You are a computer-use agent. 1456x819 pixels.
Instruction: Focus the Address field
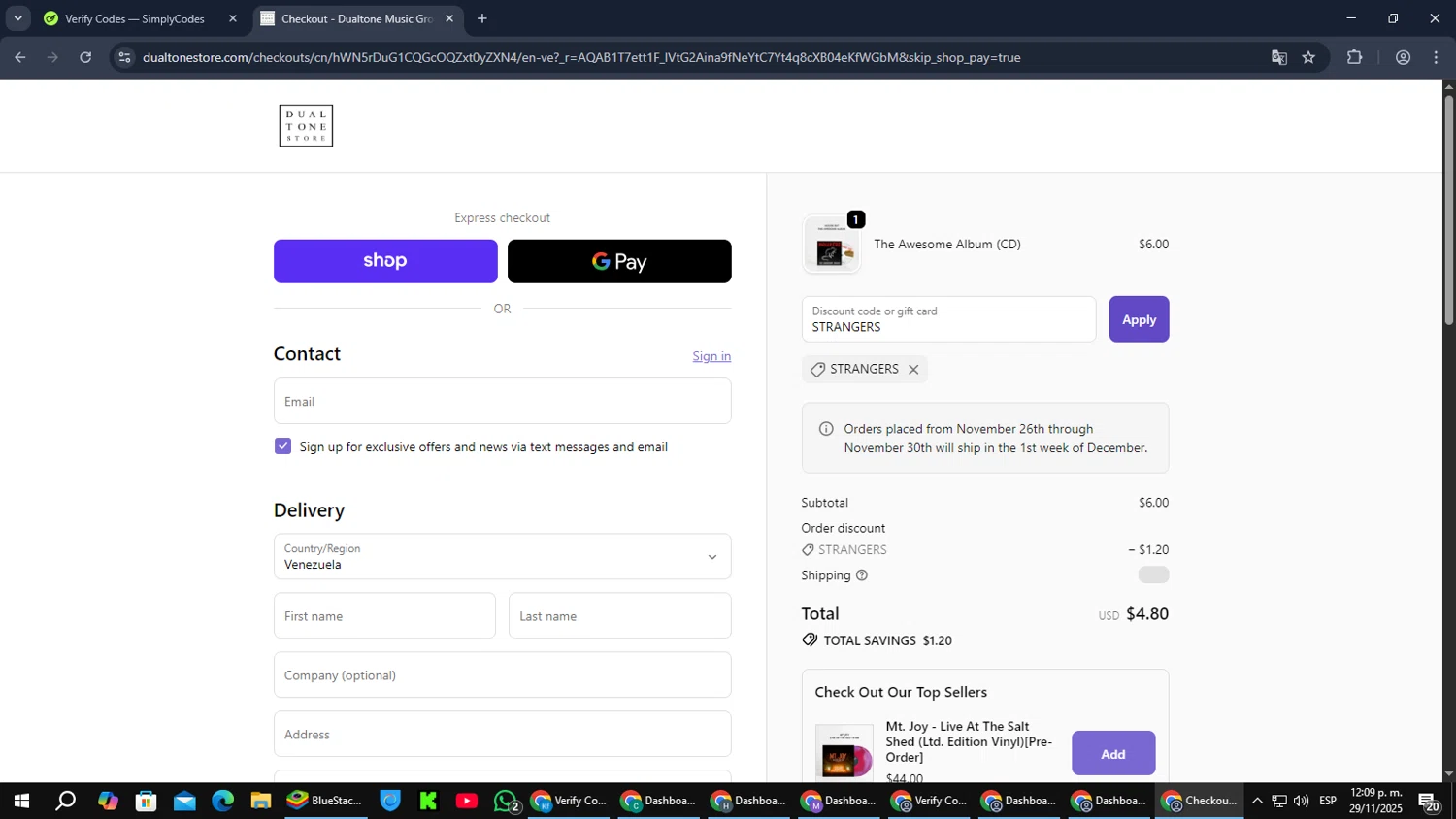tap(502, 735)
